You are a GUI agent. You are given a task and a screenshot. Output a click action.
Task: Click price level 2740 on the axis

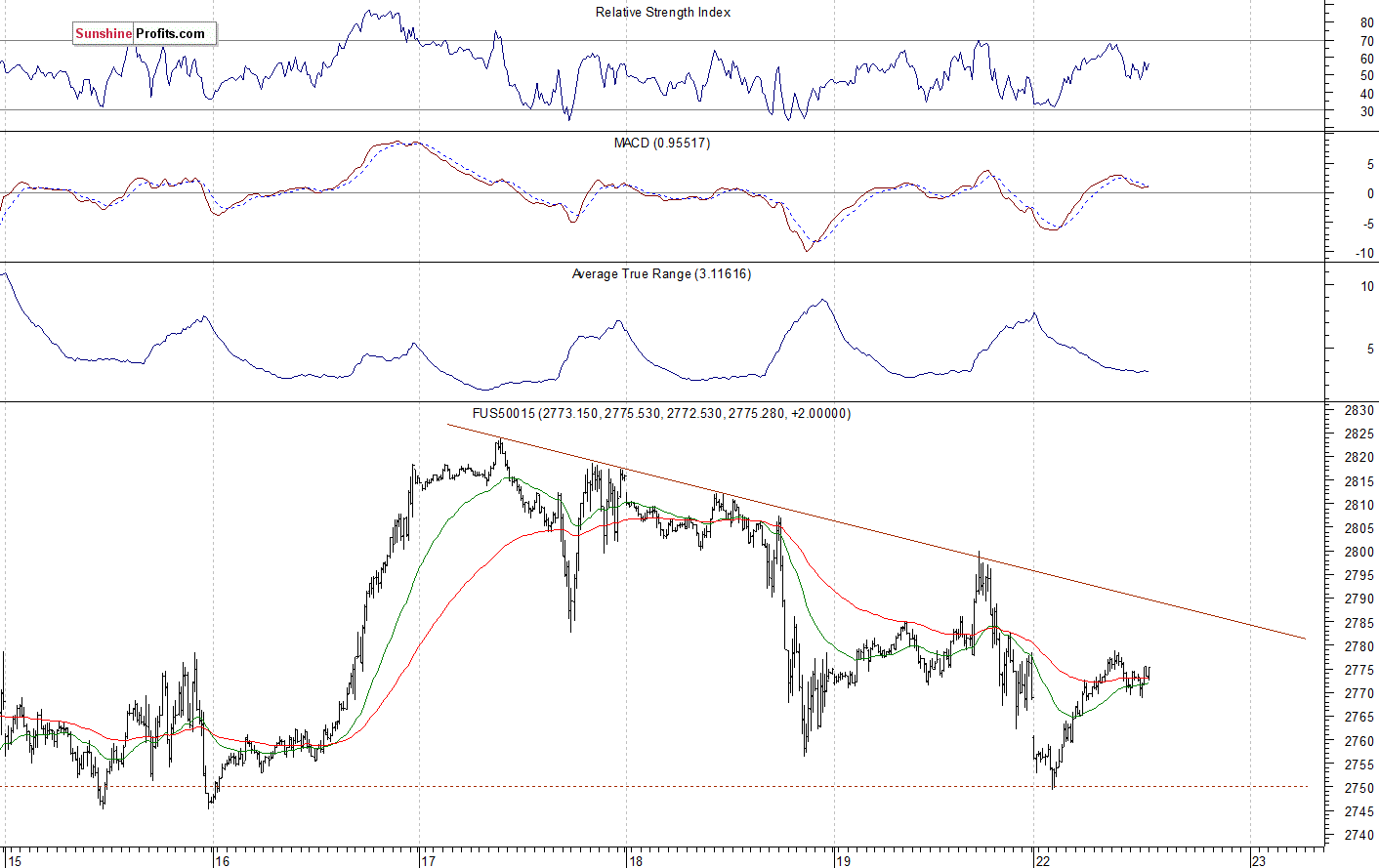(1358, 836)
